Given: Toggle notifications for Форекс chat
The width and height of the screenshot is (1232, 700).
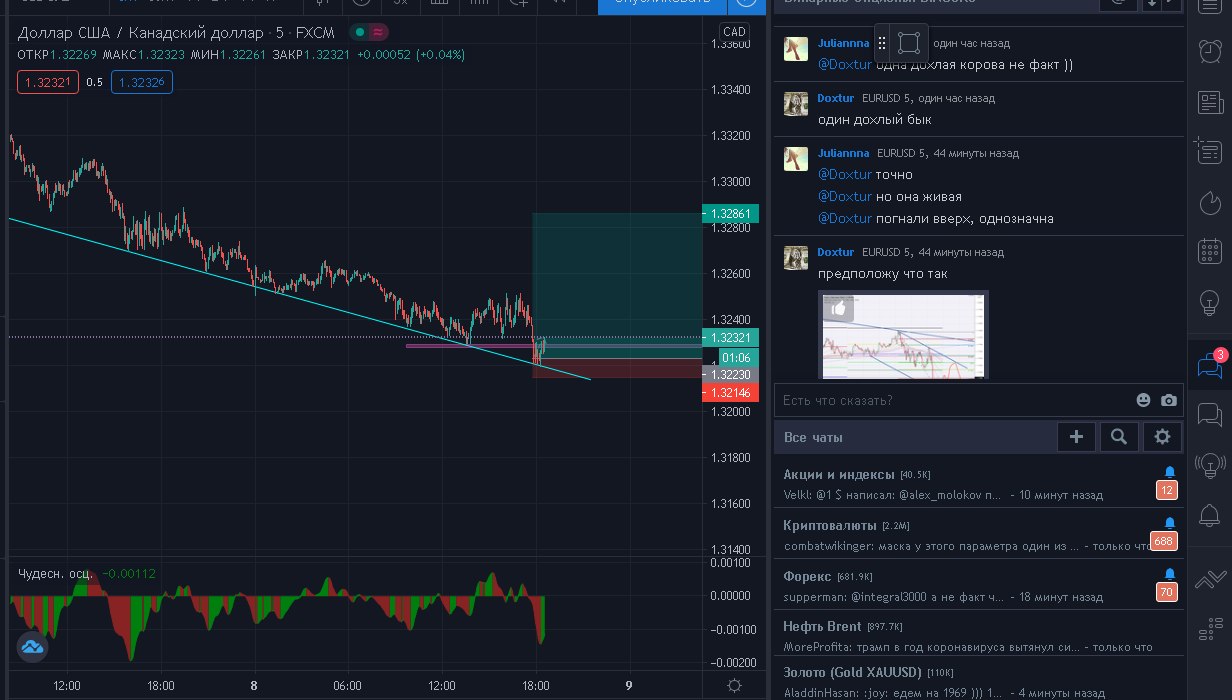Looking at the screenshot, I should [x=1170, y=574].
